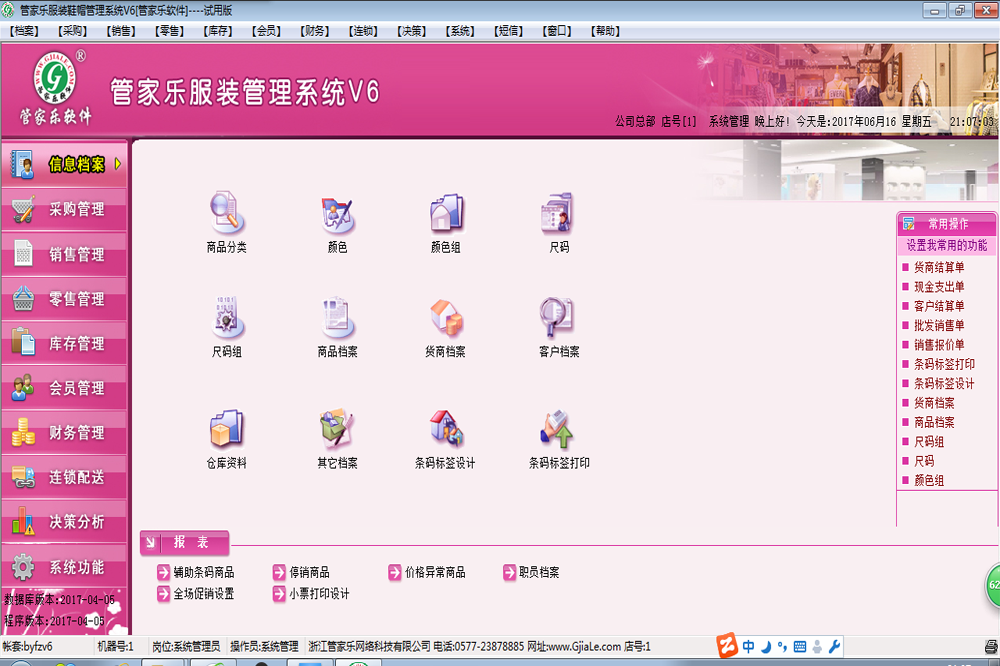
Task: Open the 价格异常商品 report
Action: pos(427,572)
